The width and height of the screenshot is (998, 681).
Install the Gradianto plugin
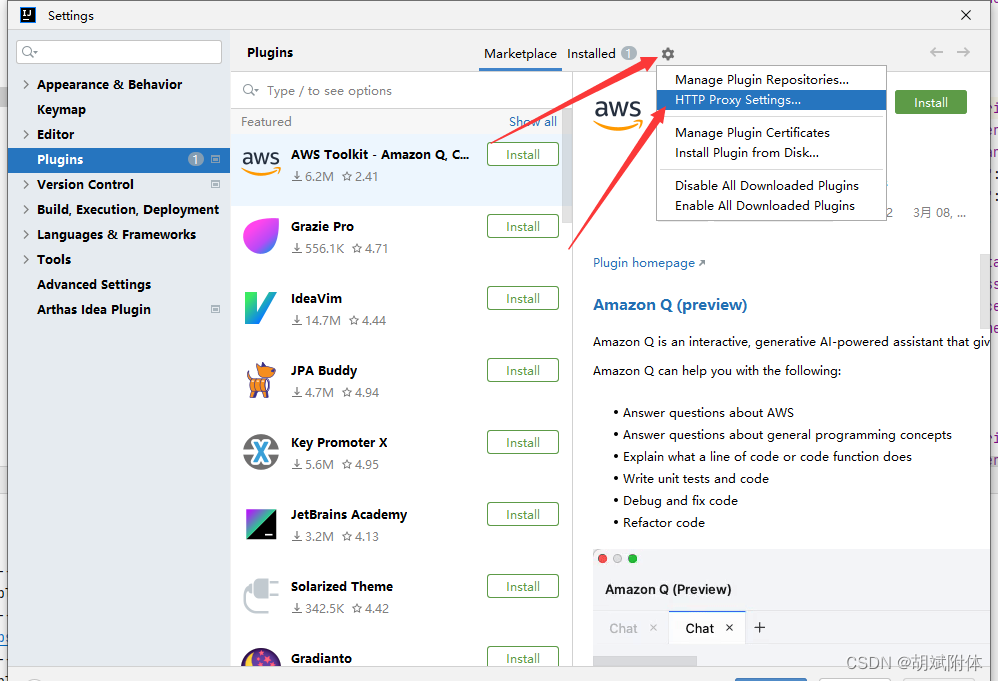[523, 657]
